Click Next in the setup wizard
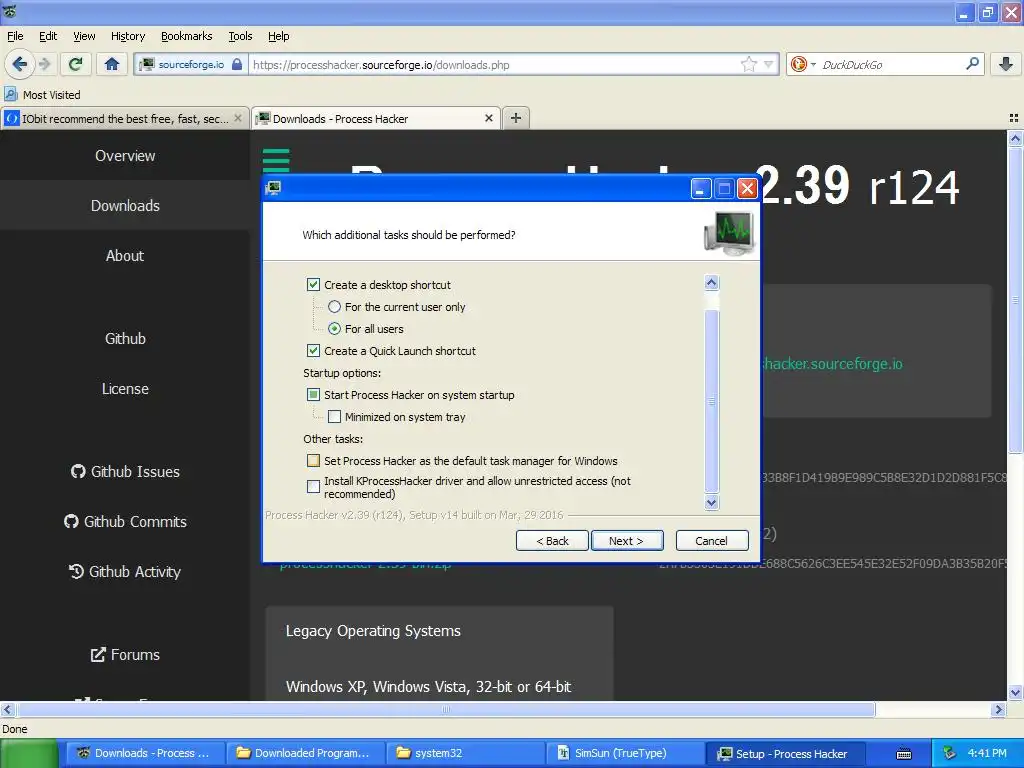 [626, 541]
